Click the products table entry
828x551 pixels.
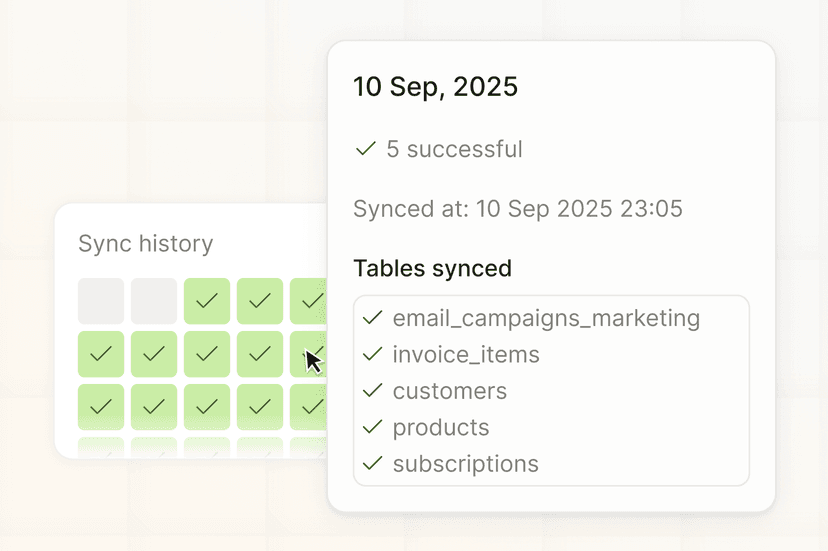pyautogui.click(x=441, y=428)
